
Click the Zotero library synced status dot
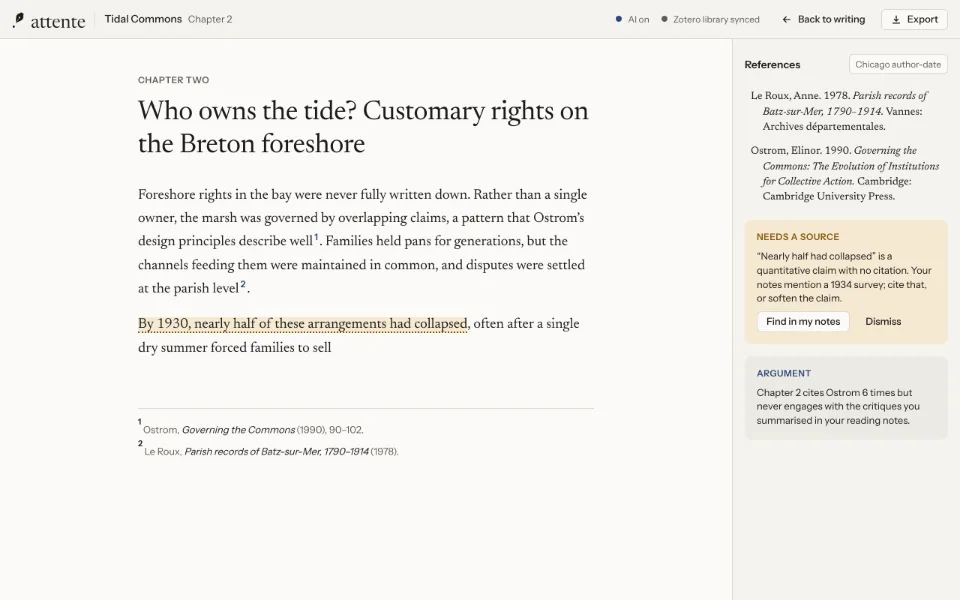[664, 19]
